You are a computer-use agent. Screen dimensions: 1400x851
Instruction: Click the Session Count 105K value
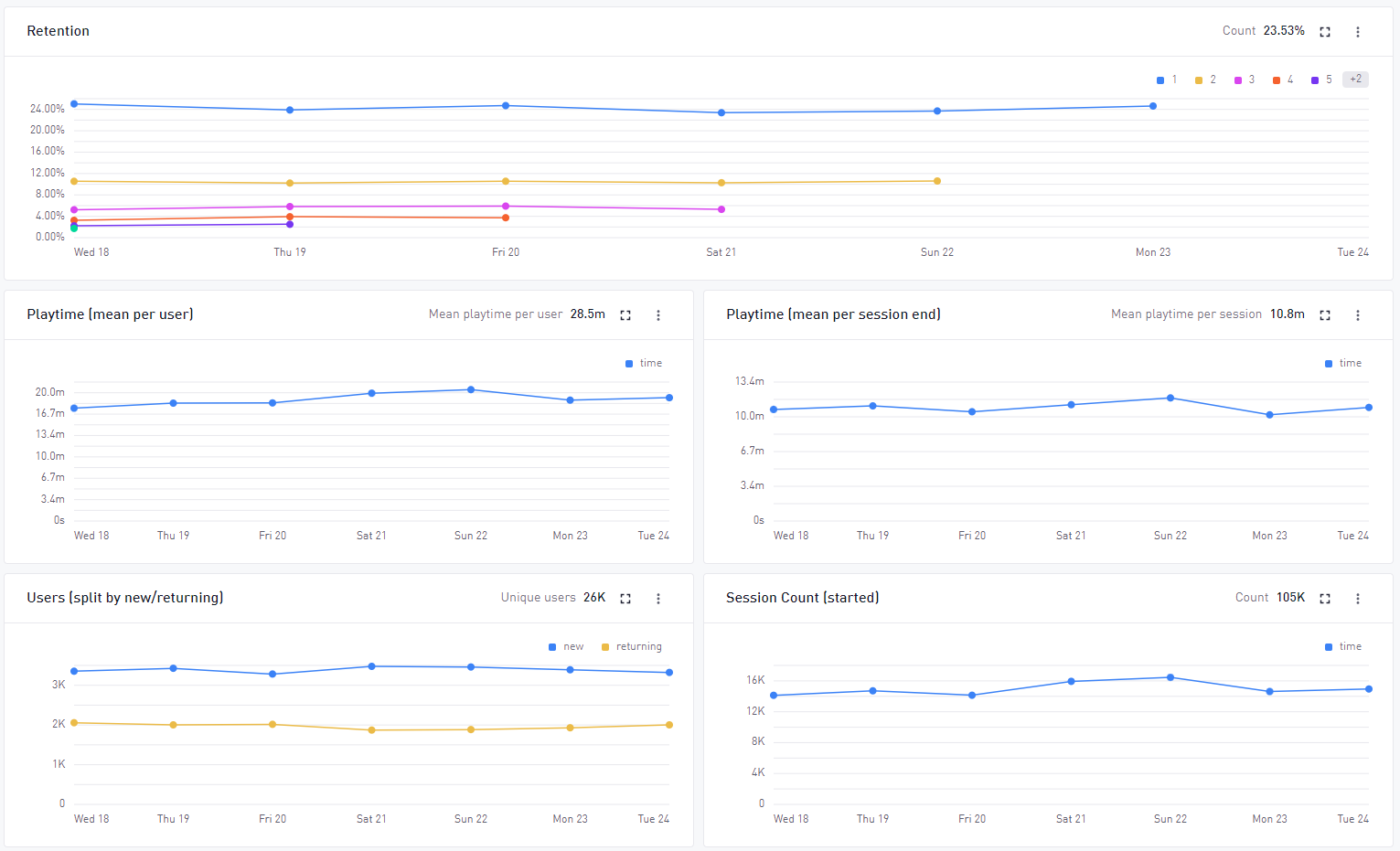(x=1291, y=598)
